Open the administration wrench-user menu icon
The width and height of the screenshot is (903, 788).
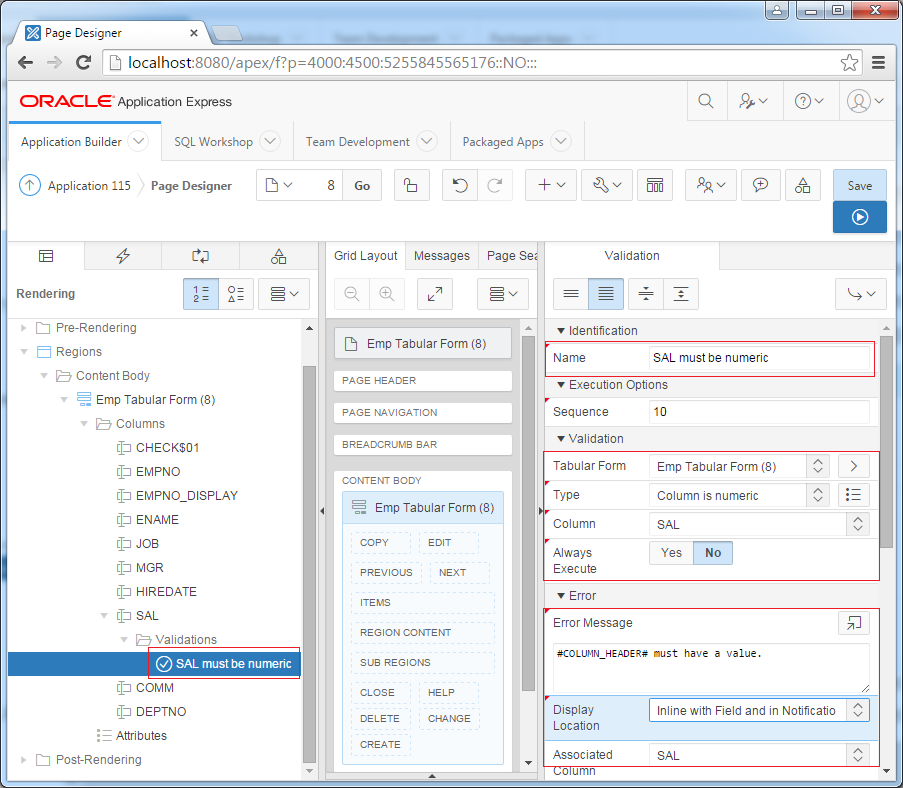point(753,101)
